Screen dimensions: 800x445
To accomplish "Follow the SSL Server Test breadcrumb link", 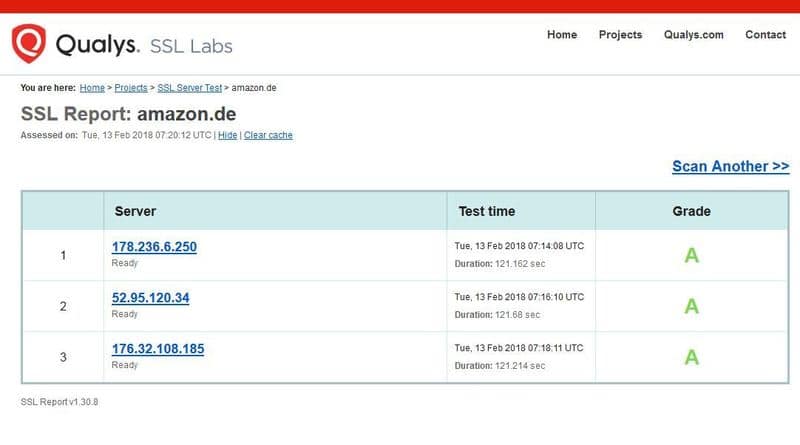I will (x=189, y=88).
